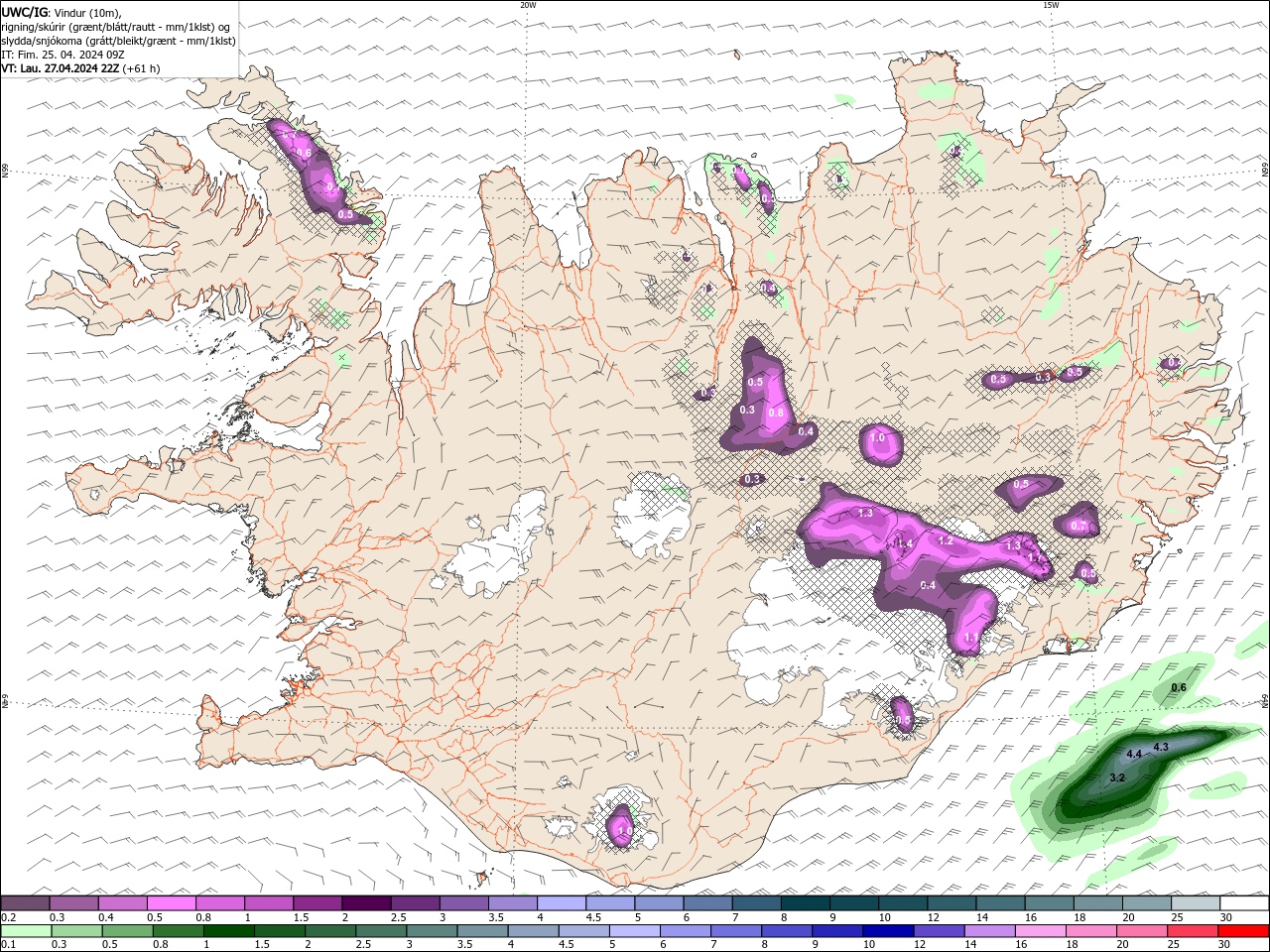Image resolution: width=1270 pixels, height=952 pixels.
Task: Click the '0.2' label in the top legend row
Action: (x=9, y=917)
